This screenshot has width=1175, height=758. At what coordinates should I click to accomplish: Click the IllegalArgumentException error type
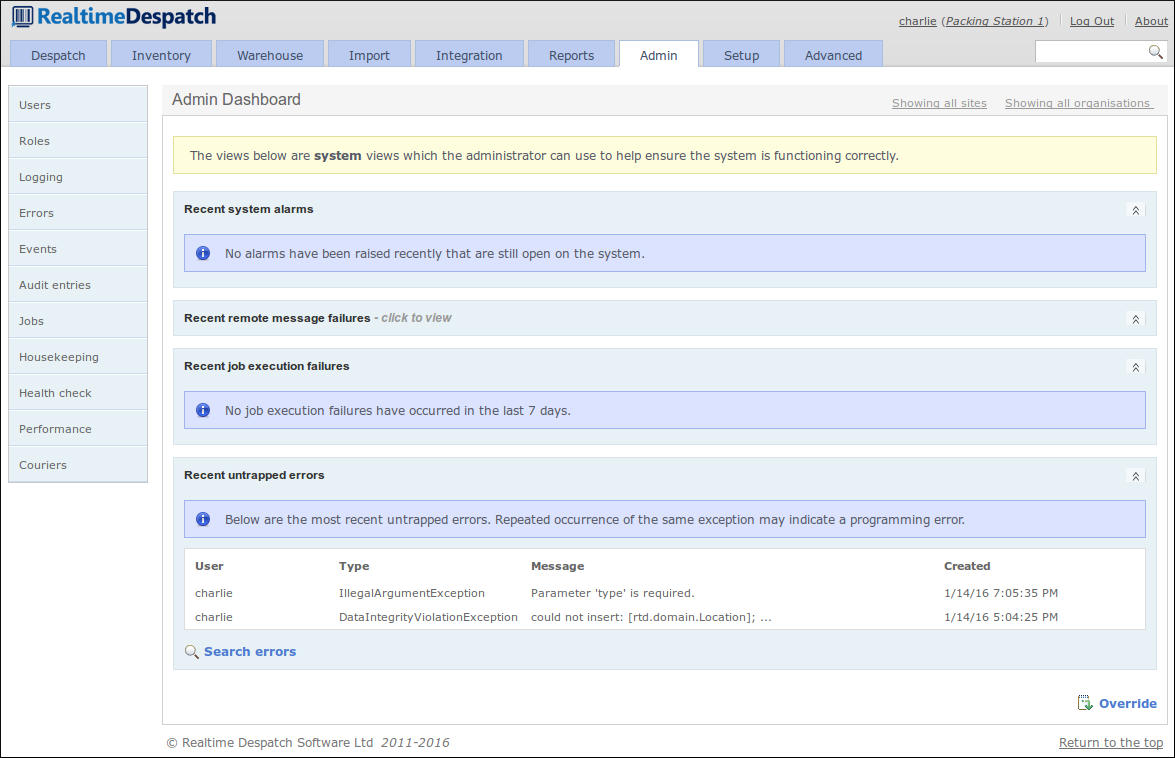[x=411, y=593]
